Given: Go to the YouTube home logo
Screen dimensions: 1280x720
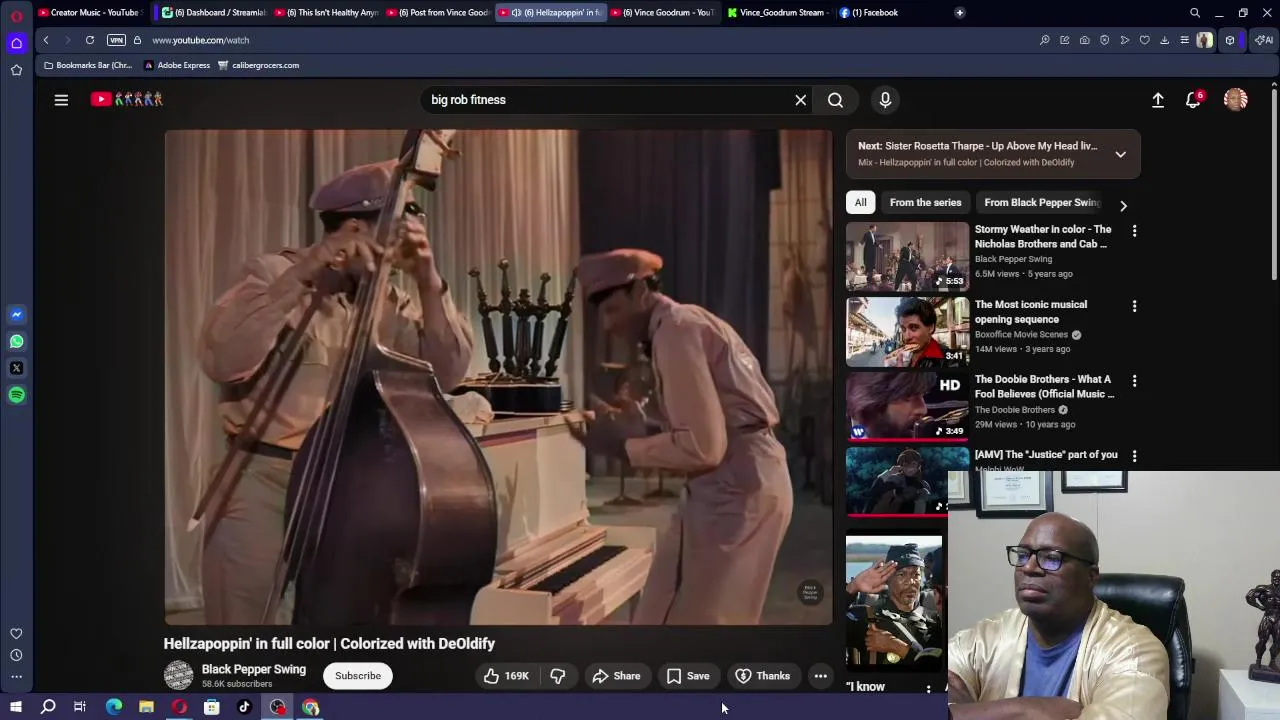Looking at the screenshot, I should [127, 99].
